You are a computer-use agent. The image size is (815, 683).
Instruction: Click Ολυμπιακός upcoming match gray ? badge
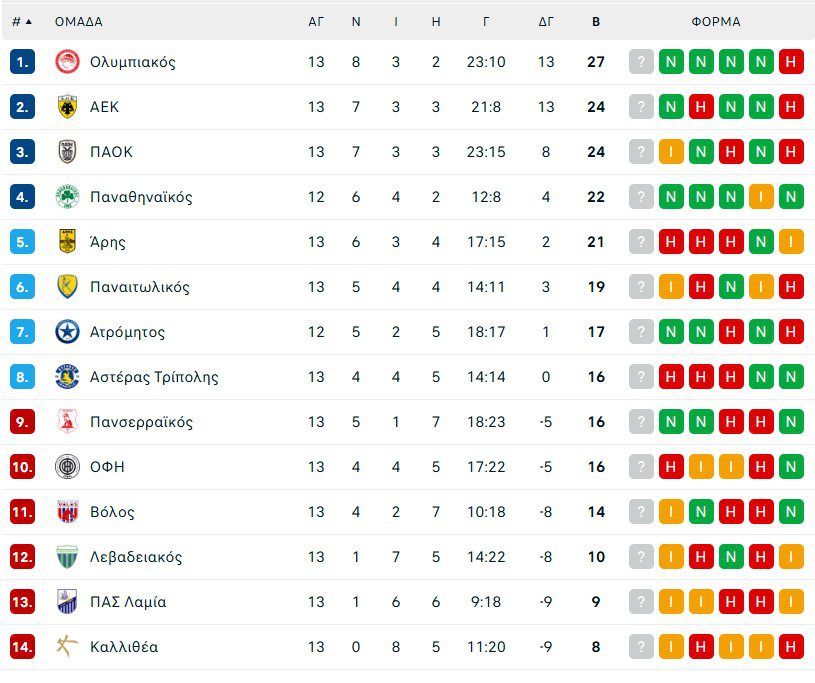click(641, 62)
